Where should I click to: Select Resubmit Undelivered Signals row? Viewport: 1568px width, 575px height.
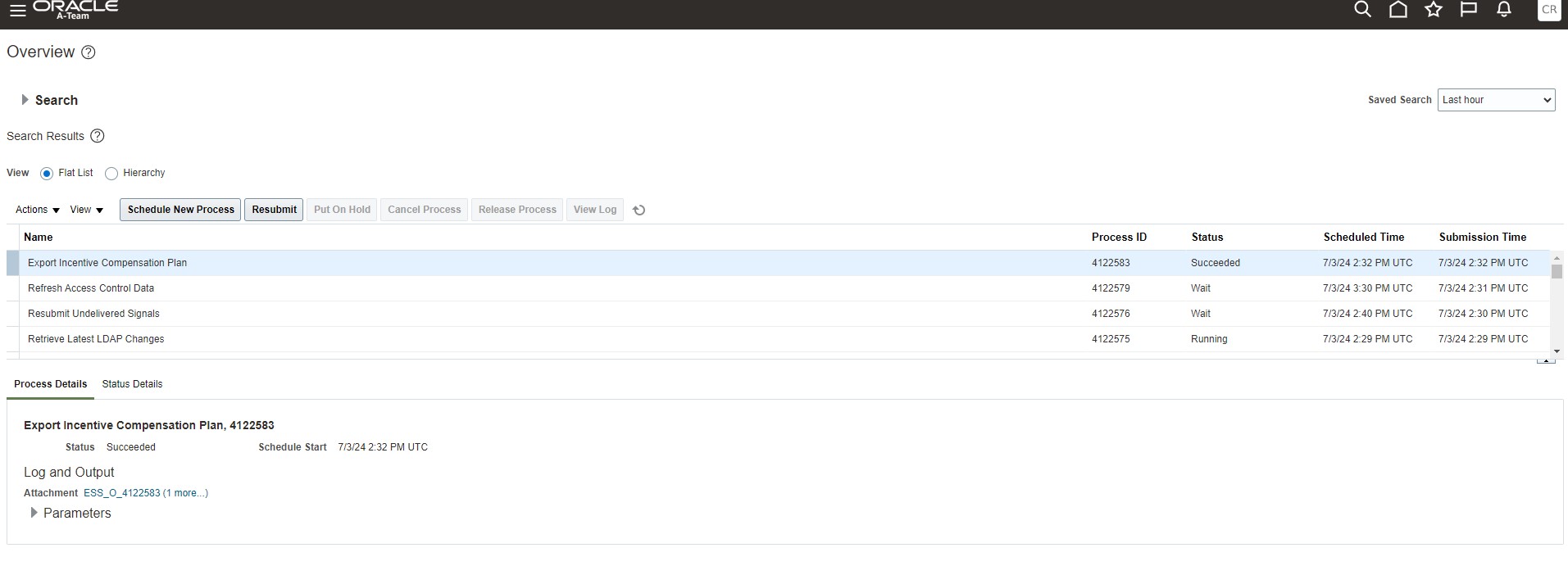pyautogui.click(x=778, y=314)
